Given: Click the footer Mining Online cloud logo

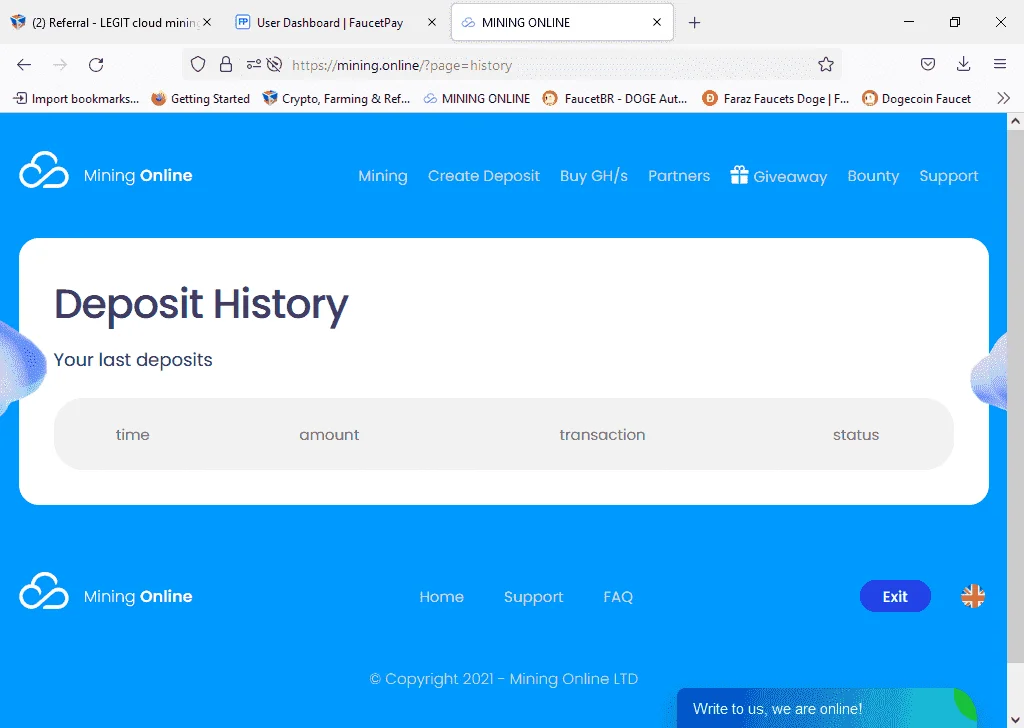Looking at the screenshot, I should [x=44, y=591].
